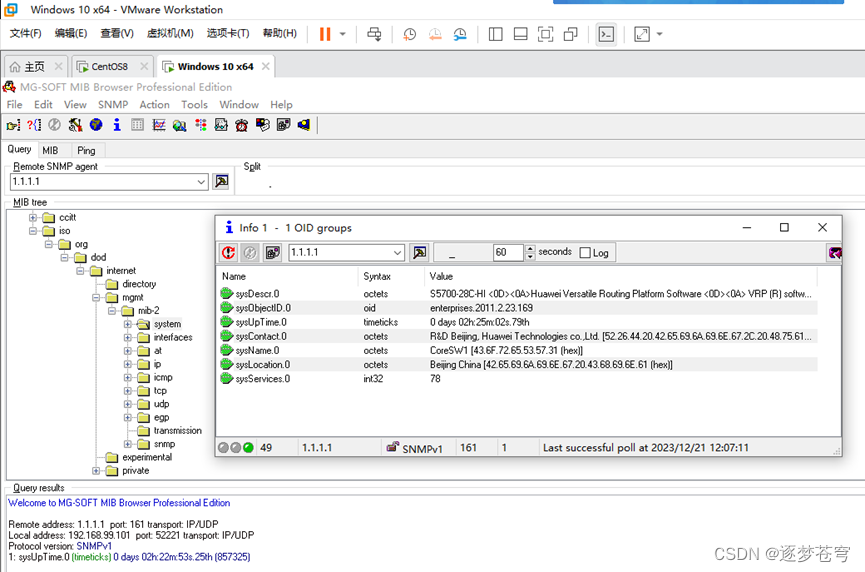
Task: Open the File menu of MIB Browser
Action: (14, 105)
